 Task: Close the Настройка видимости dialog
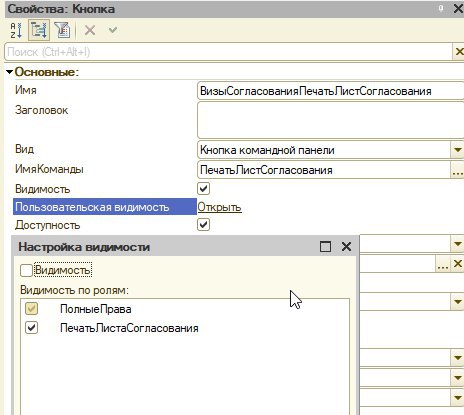[347, 247]
